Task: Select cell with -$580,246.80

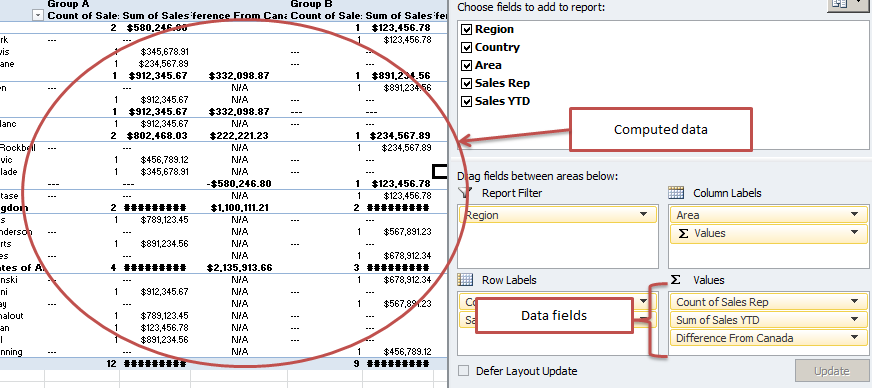Action: coord(239,184)
